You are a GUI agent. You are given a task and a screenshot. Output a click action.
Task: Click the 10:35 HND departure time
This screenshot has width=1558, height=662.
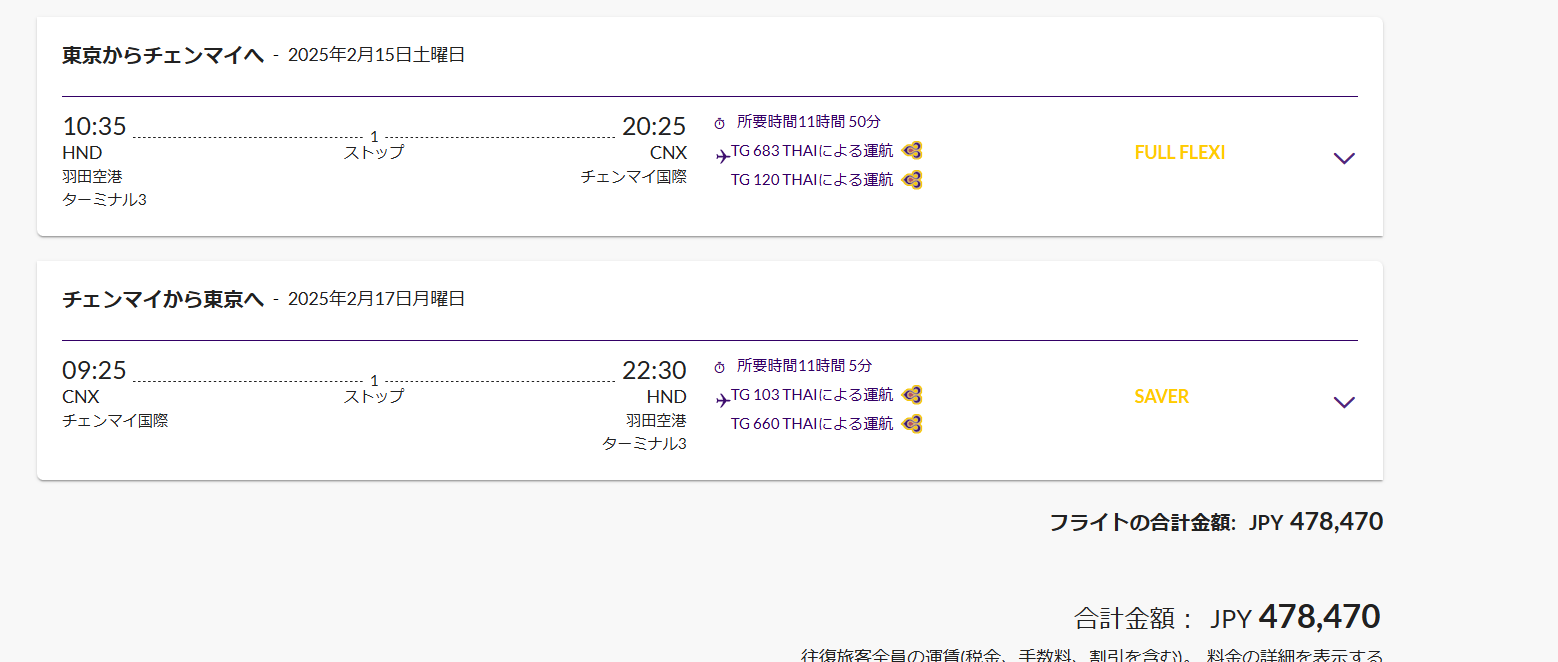[x=94, y=127]
